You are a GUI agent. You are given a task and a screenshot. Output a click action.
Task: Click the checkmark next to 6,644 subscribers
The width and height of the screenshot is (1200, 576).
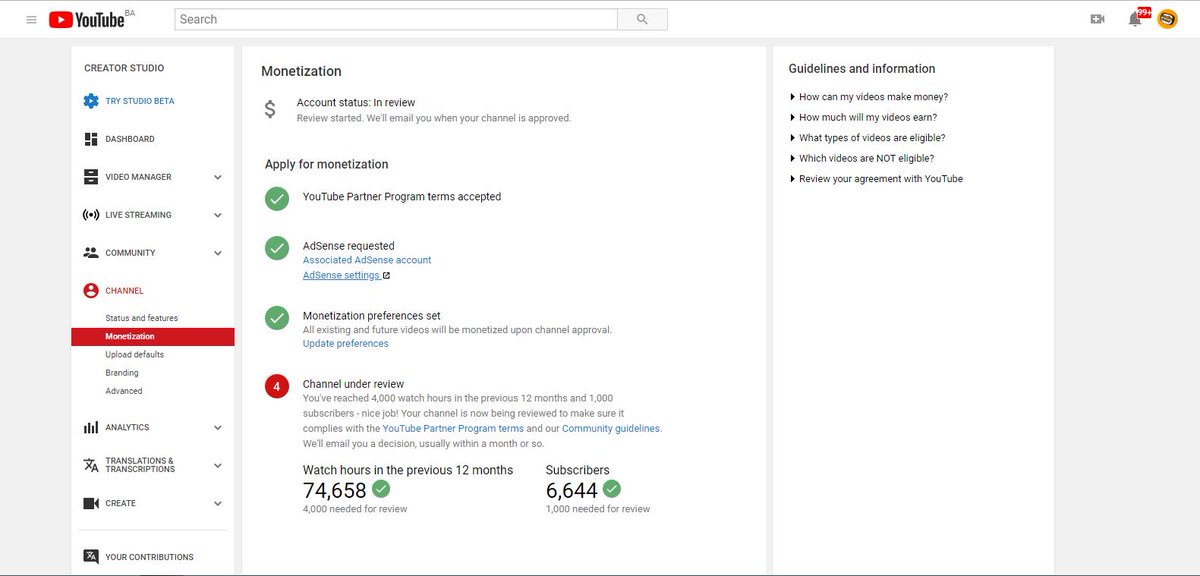pos(612,489)
